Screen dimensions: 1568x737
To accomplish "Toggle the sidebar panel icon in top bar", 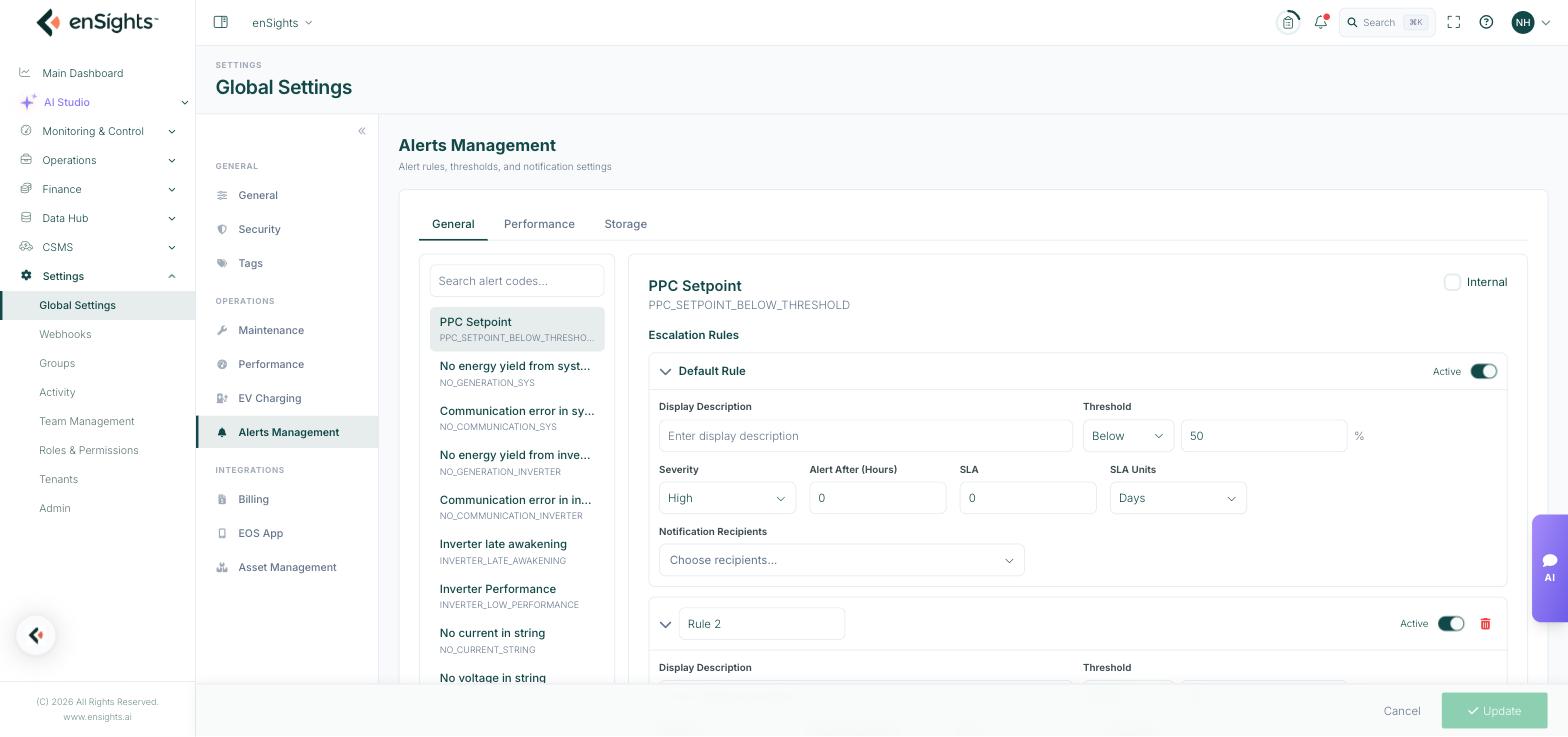I will coord(221,22).
